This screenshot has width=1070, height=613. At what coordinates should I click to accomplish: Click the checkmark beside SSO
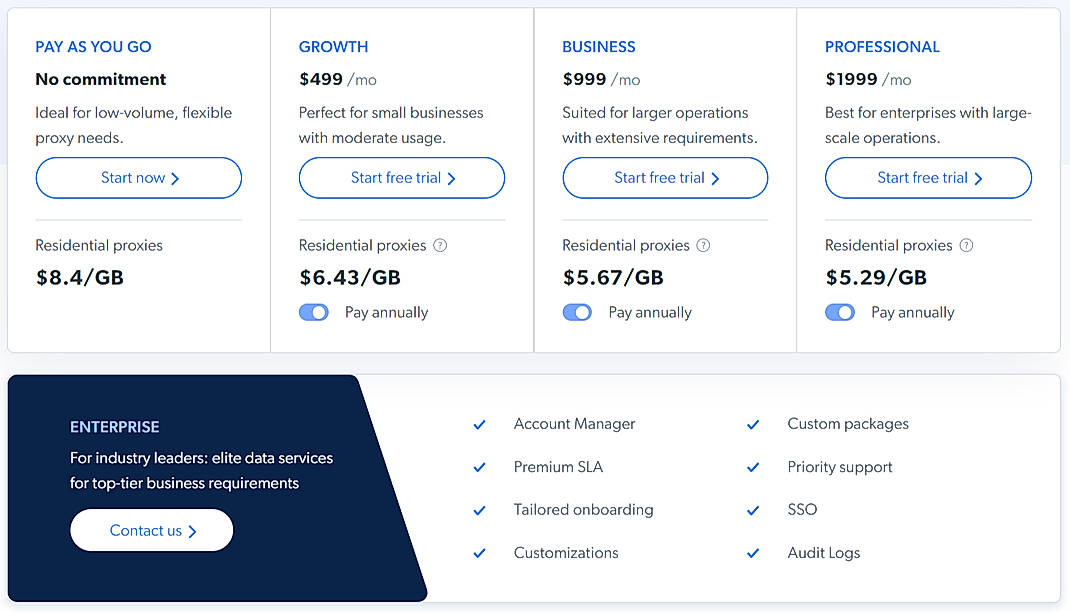[753, 511]
